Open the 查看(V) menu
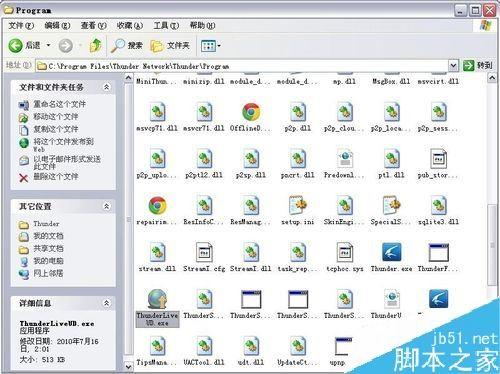Viewport: 500px width, 374px height. coord(93,25)
